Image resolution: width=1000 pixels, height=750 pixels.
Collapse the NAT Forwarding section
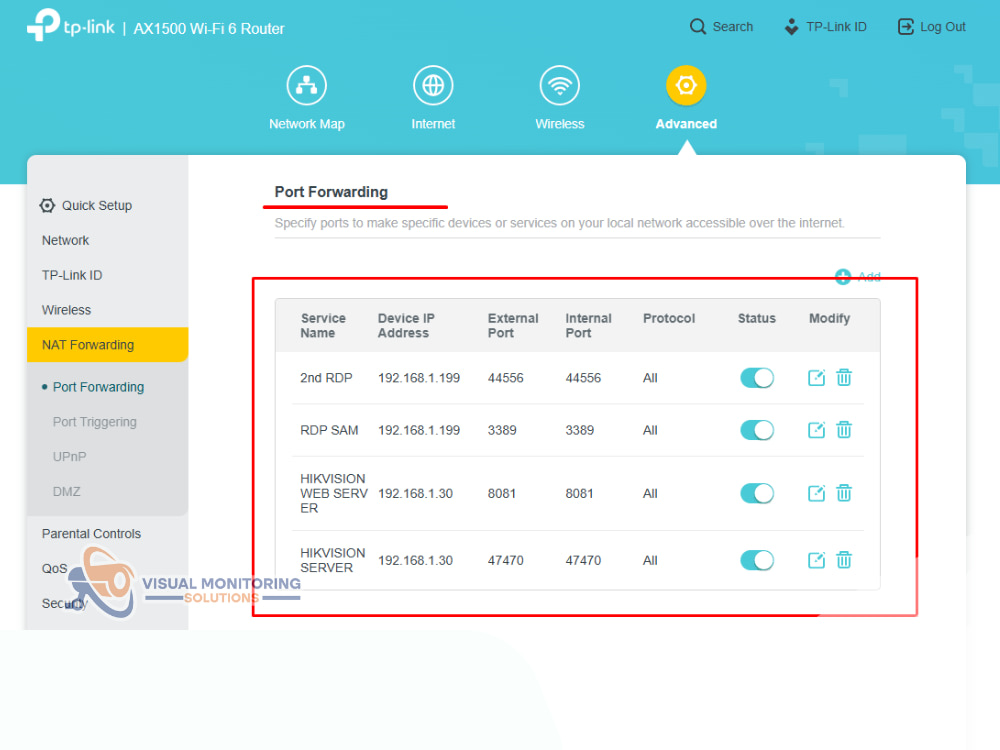(107, 344)
